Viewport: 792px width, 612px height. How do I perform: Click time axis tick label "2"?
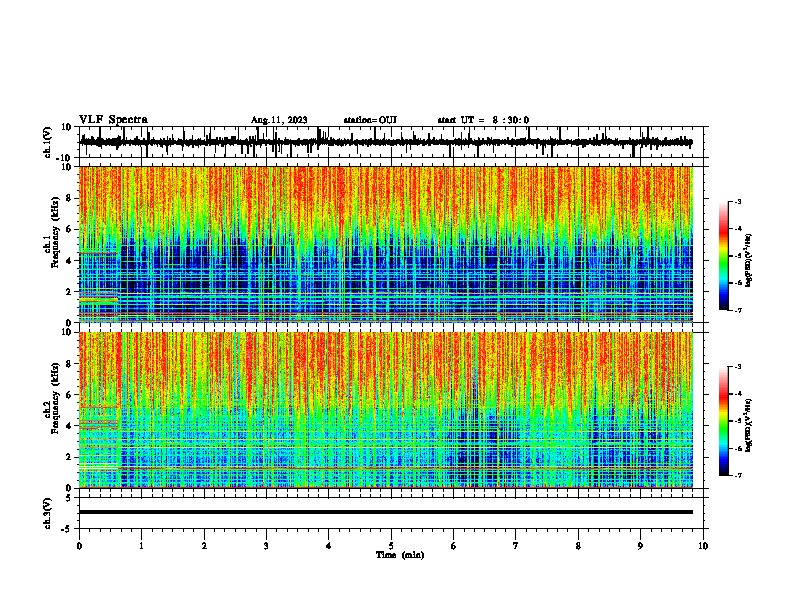point(204,546)
